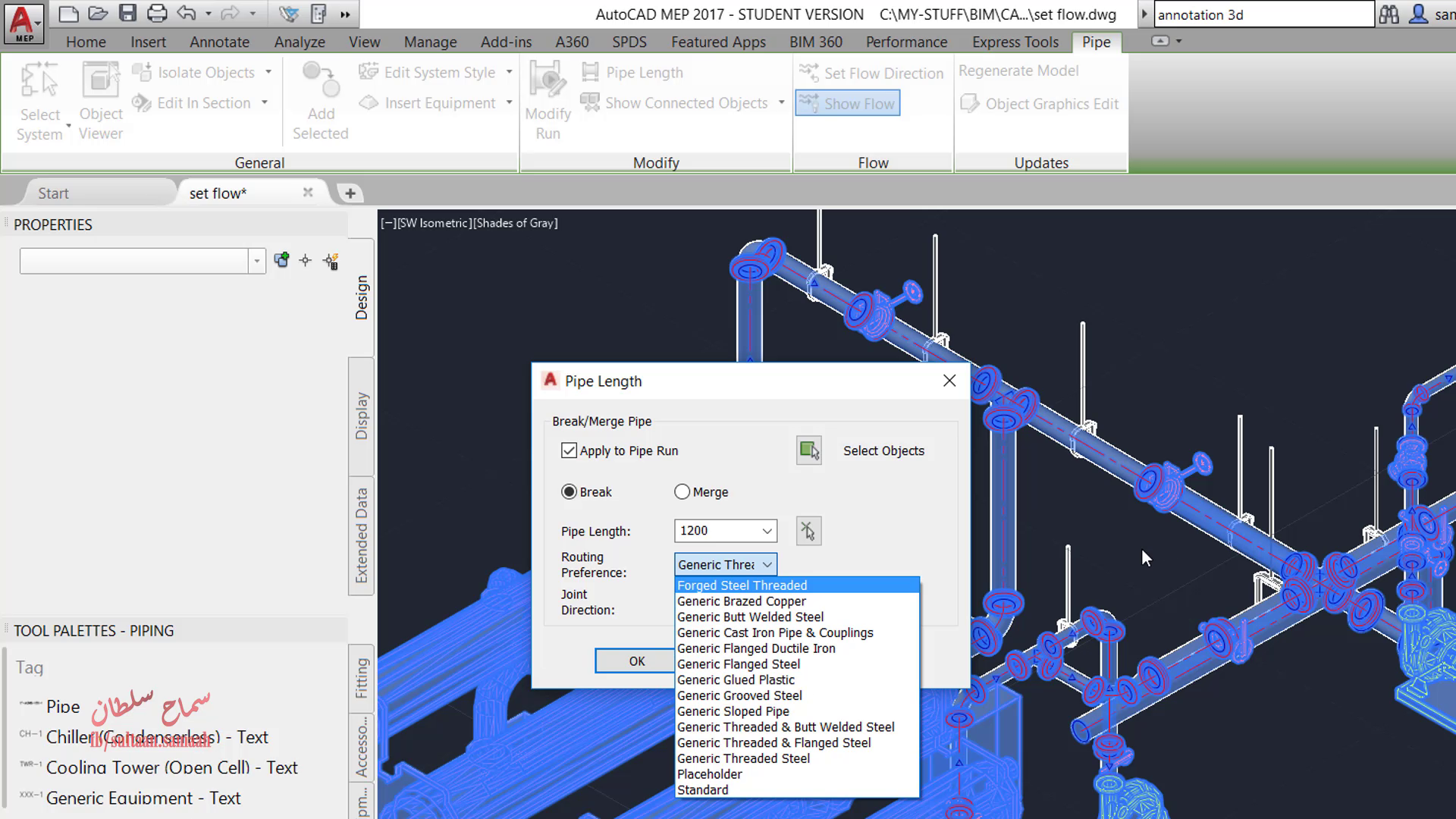Open the Properties object type dropdown
This screenshot has height=819, width=1456.
(x=257, y=261)
